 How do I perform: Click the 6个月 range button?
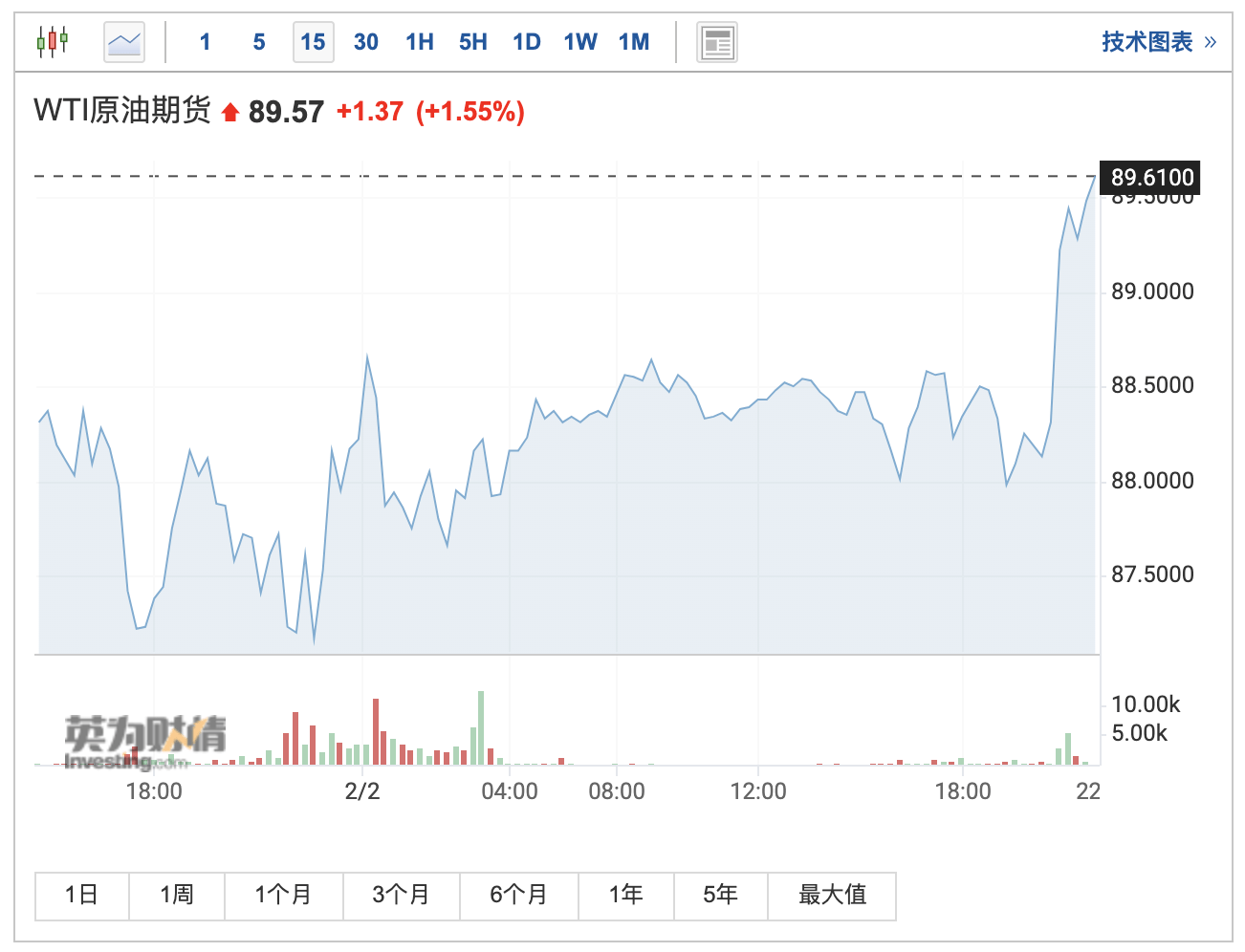518,896
